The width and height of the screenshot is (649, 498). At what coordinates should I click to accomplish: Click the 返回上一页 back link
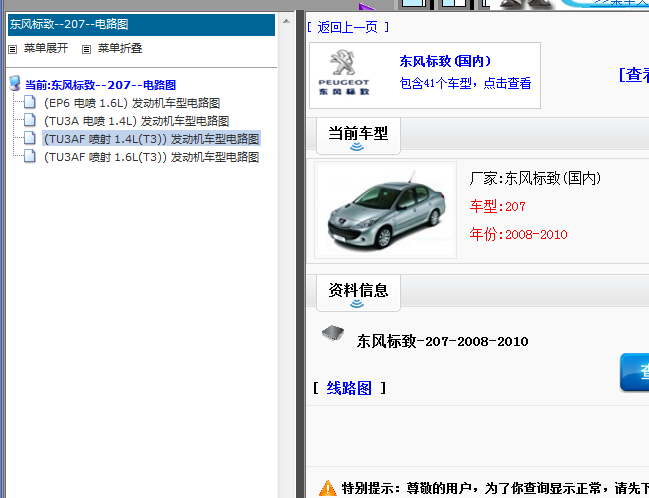(x=347, y=27)
